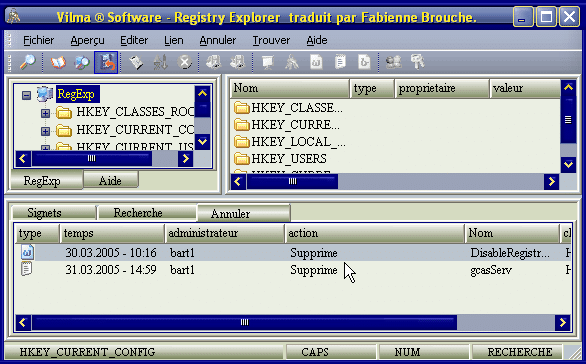Sort the undo list by action column
This screenshot has height=364, width=586.
tap(374, 233)
